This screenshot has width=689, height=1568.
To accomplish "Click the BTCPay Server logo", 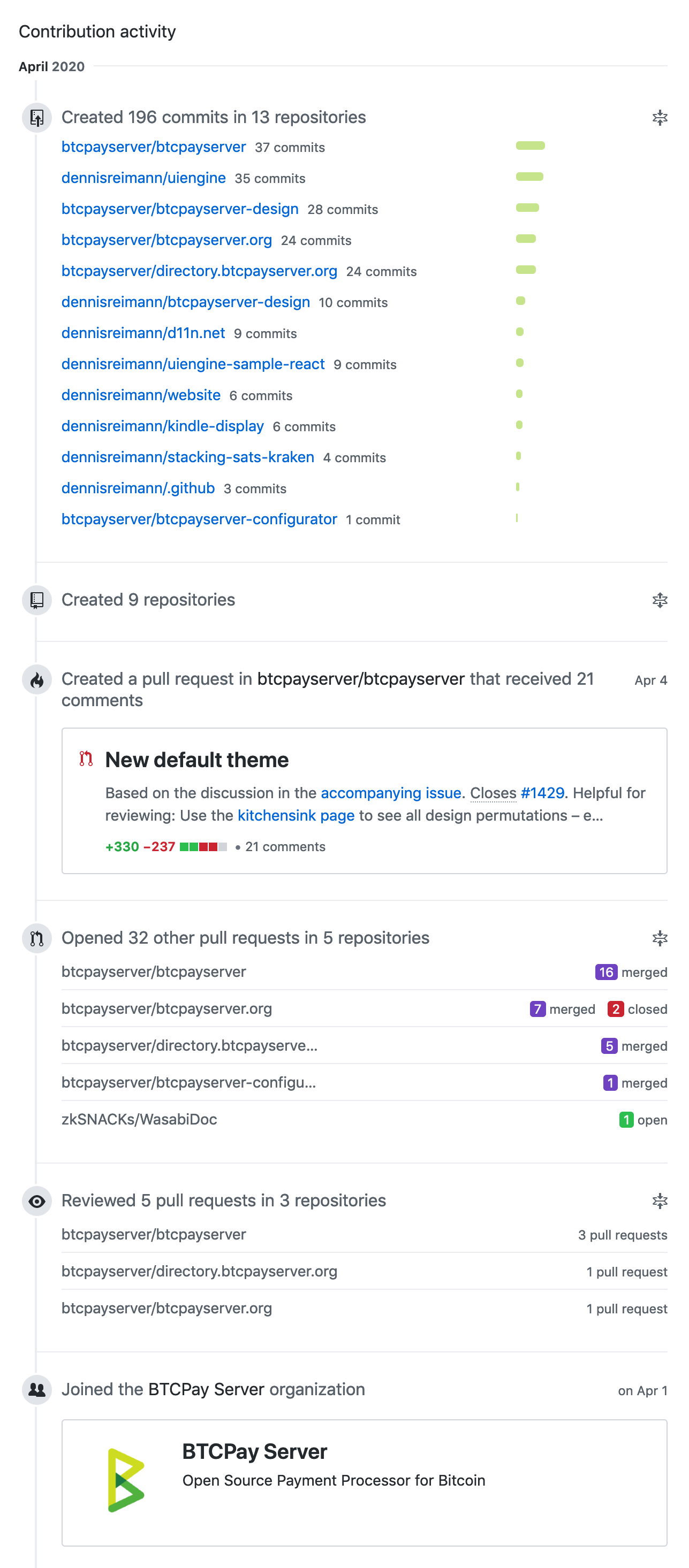I will (126, 1480).
